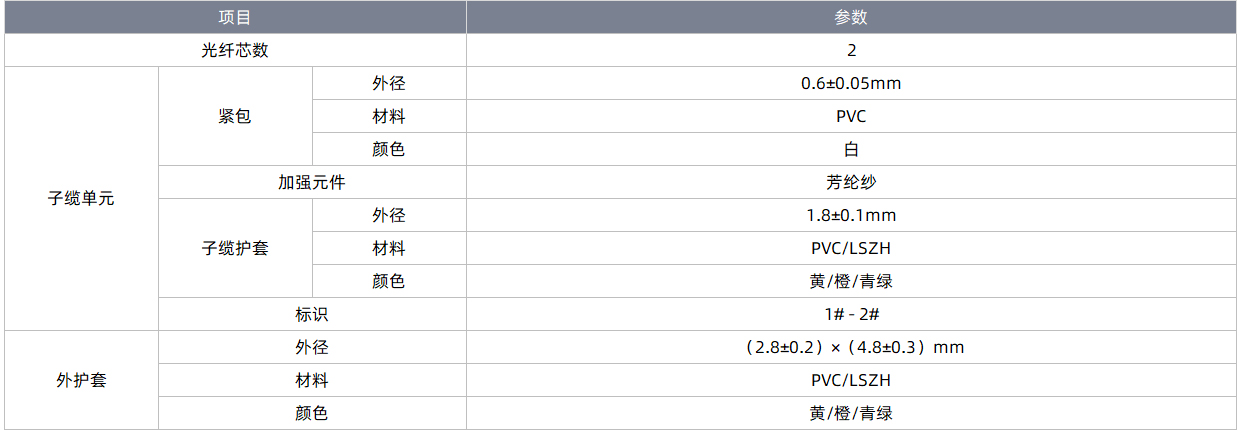Click the 项目 column header

coord(235,17)
